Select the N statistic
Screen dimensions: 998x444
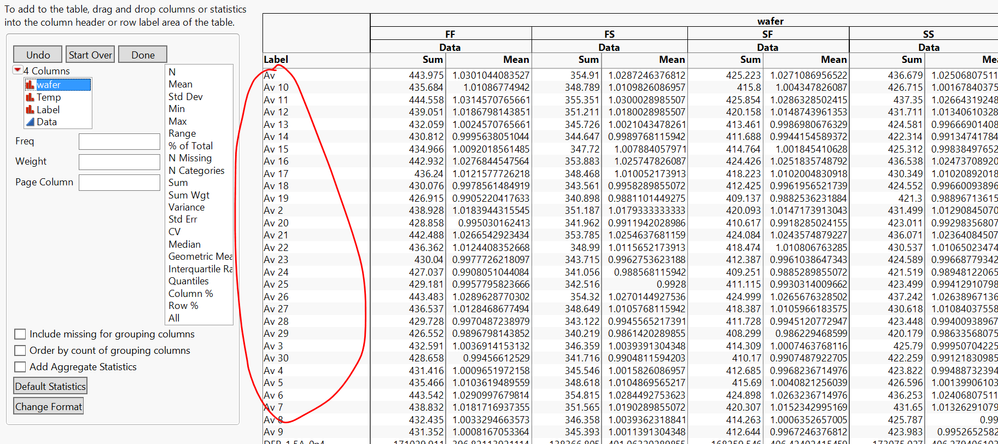172,72
